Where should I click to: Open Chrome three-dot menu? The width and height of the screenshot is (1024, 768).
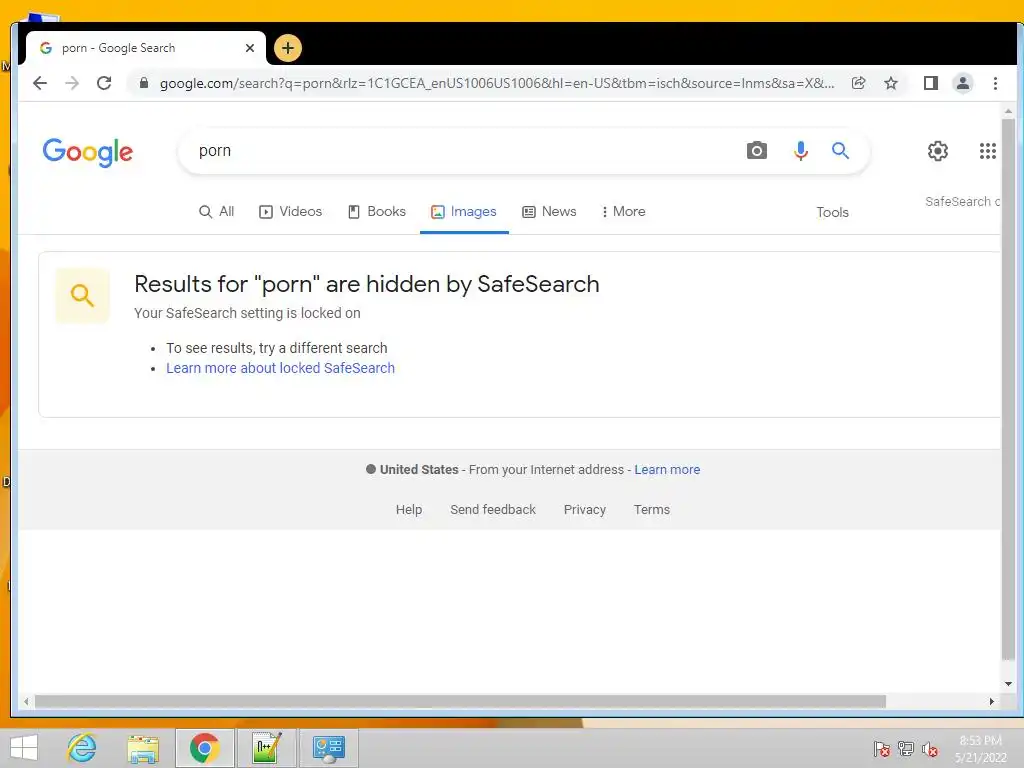995,83
